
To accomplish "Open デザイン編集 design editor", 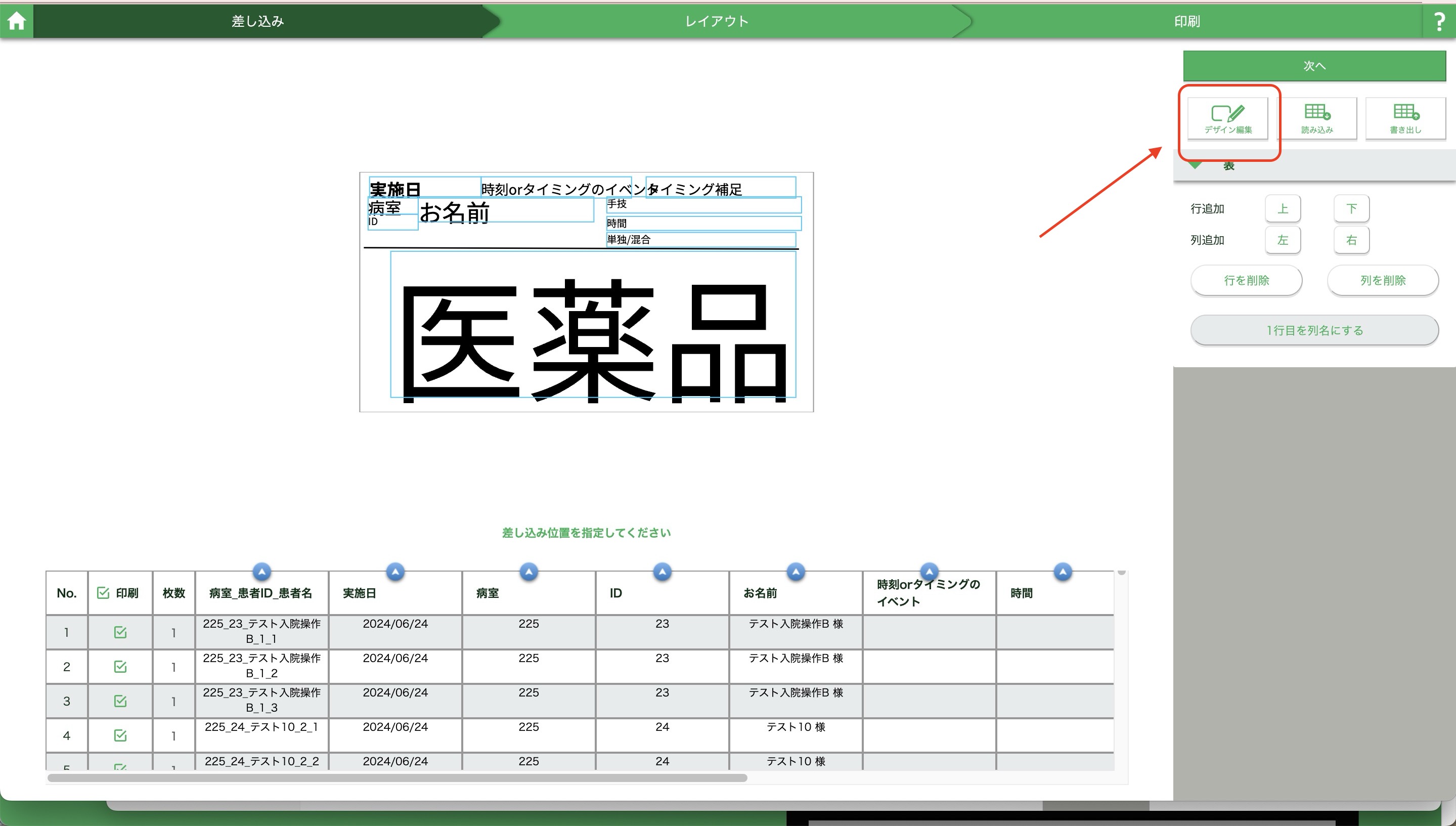I will pyautogui.click(x=1227, y=118).
